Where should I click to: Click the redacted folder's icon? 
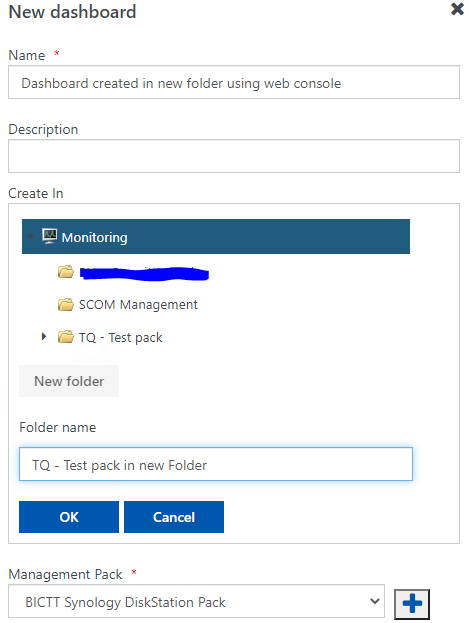point(66,272)
